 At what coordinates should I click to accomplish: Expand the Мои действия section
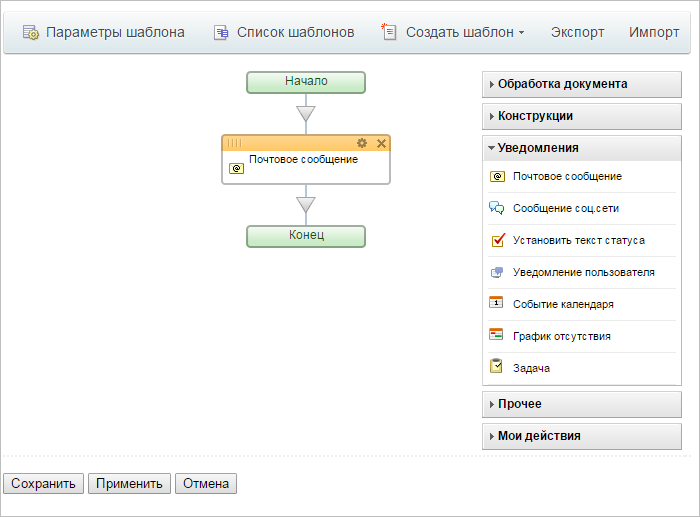tap(581, 436)
